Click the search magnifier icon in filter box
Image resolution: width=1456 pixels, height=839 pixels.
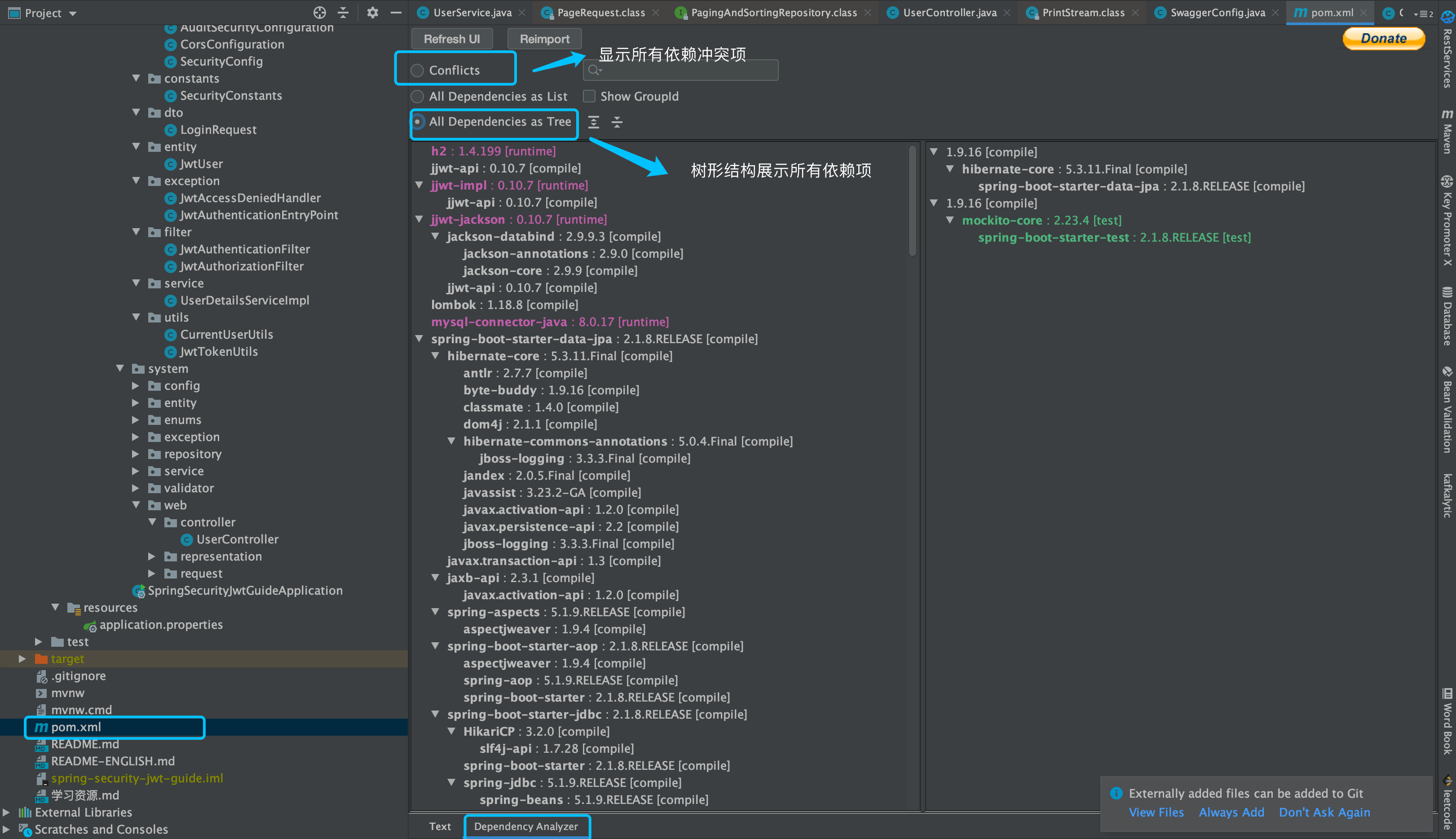[x=595, y=71]
